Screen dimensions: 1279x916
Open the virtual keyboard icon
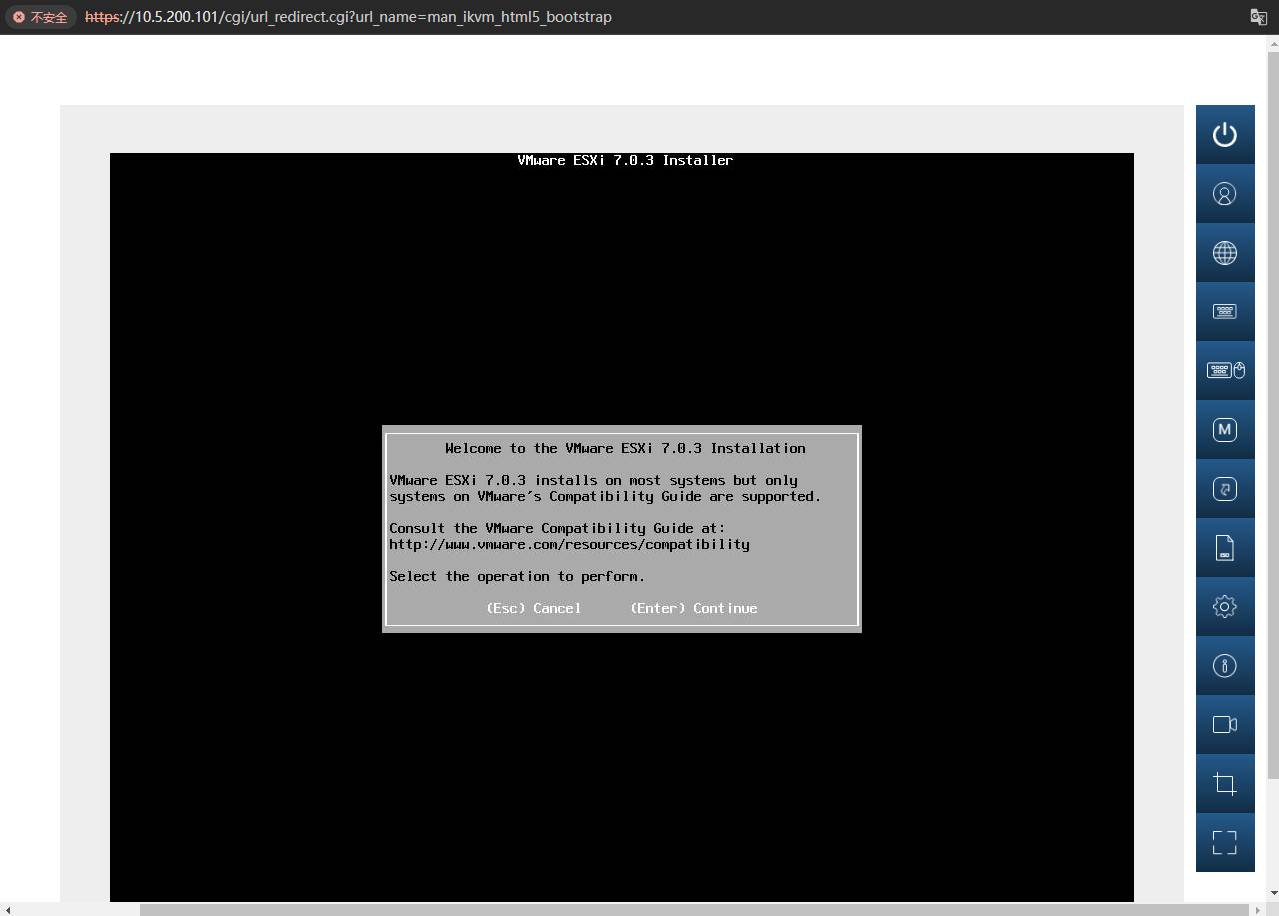[1225, 312]
